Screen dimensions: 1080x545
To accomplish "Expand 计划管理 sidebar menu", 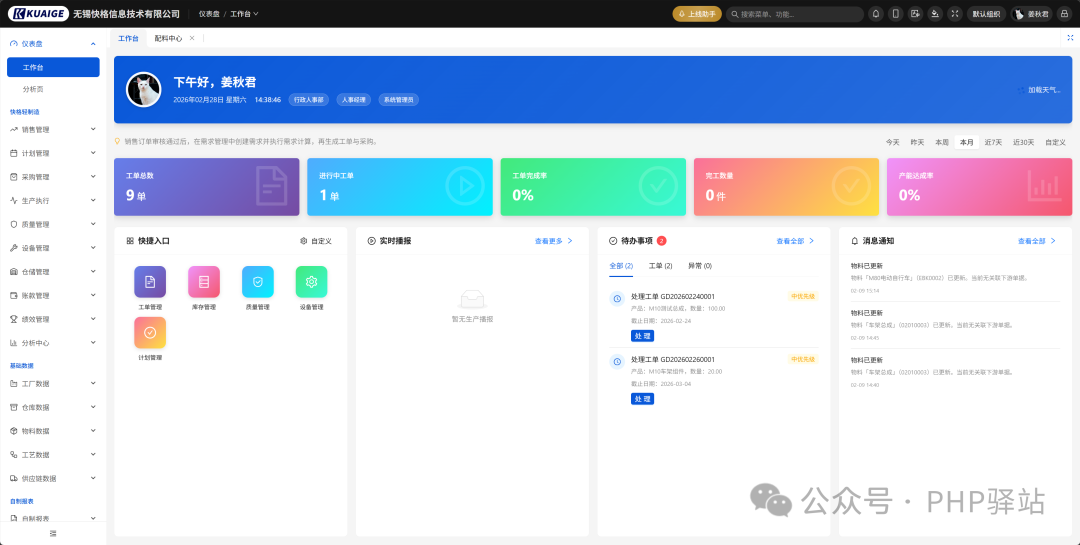I will (53, 153).
